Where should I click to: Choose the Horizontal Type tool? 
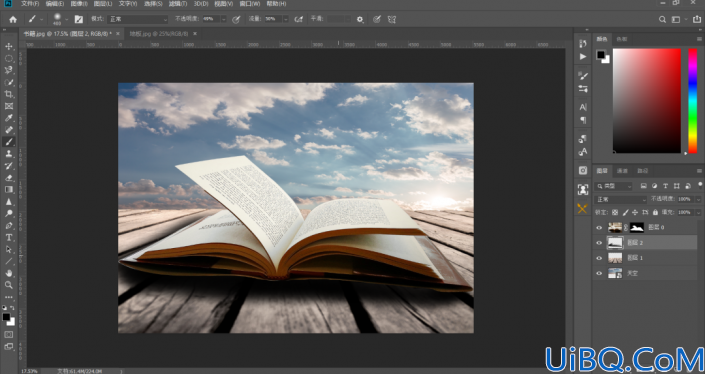tap(9, 237)
